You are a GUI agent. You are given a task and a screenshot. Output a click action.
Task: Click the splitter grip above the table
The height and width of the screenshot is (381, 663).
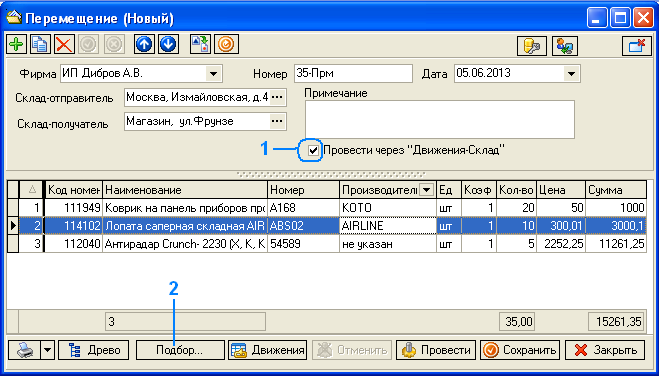[x=331, y=174]
